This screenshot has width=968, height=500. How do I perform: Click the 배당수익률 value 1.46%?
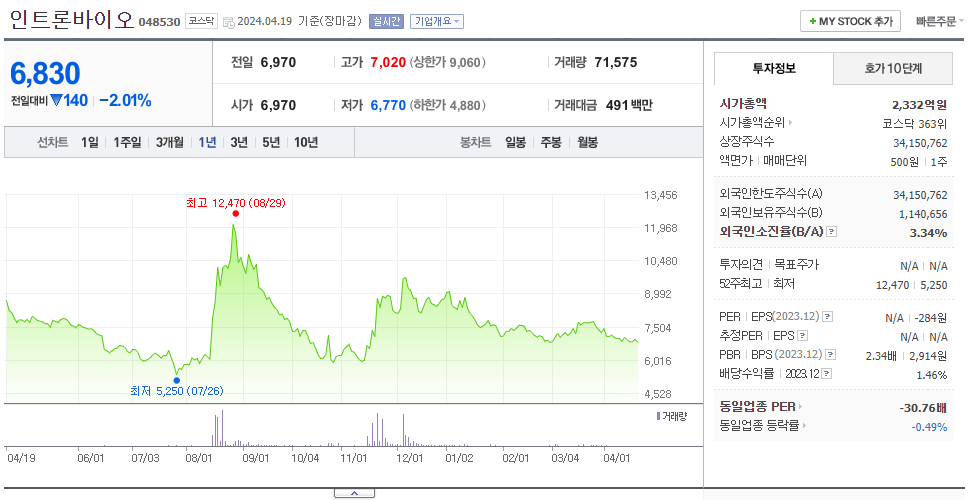(932, 375)
